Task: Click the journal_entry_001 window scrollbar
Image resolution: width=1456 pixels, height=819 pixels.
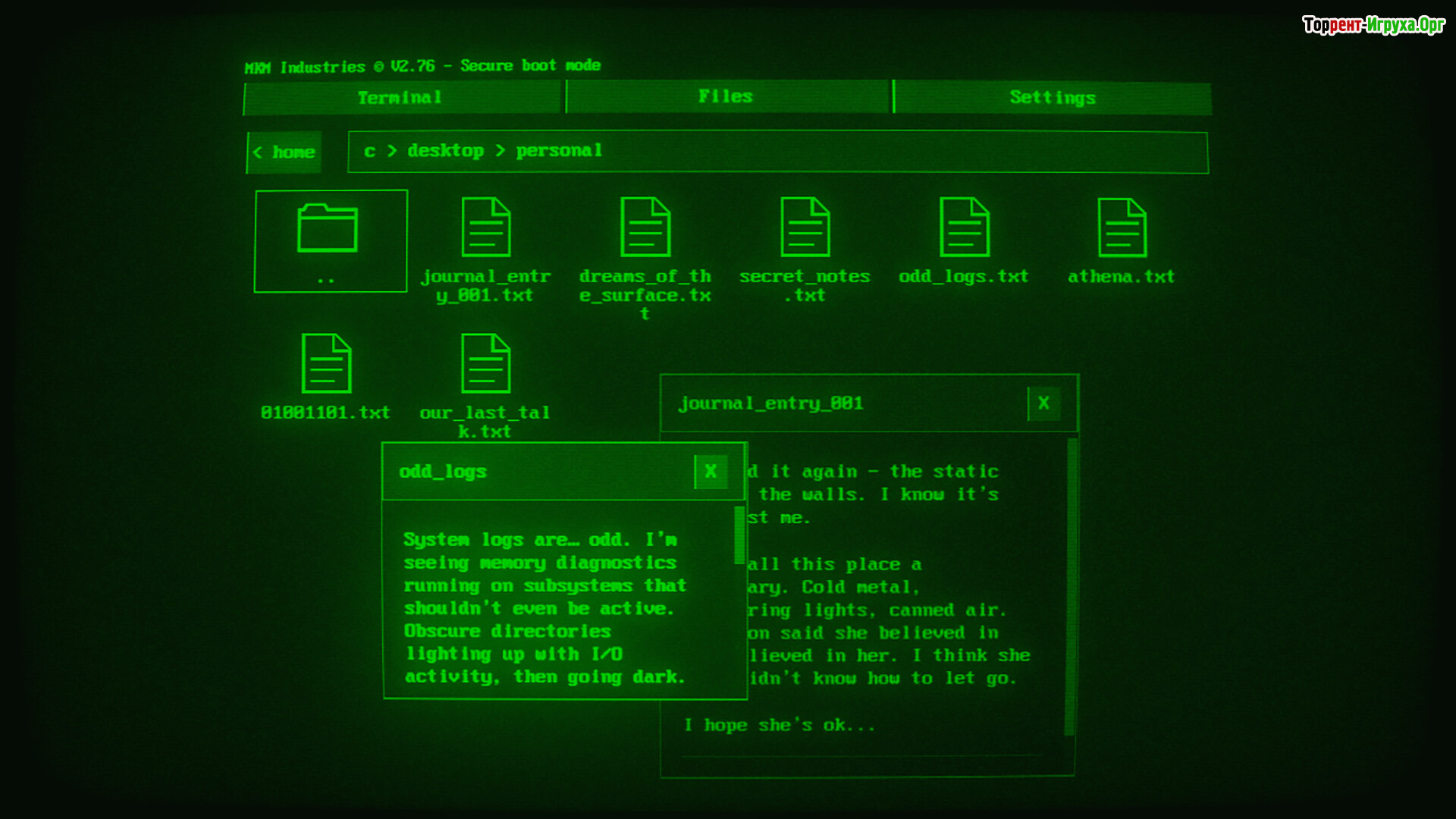Action: (x=1071, y=588)
